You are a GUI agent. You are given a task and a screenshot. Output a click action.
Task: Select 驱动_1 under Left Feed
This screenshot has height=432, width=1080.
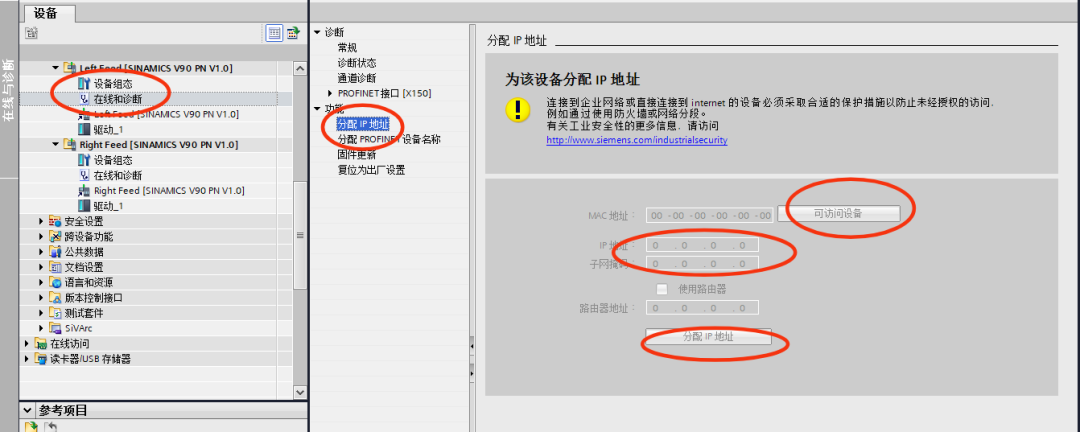pyautogui.click(x=108, y=130)
